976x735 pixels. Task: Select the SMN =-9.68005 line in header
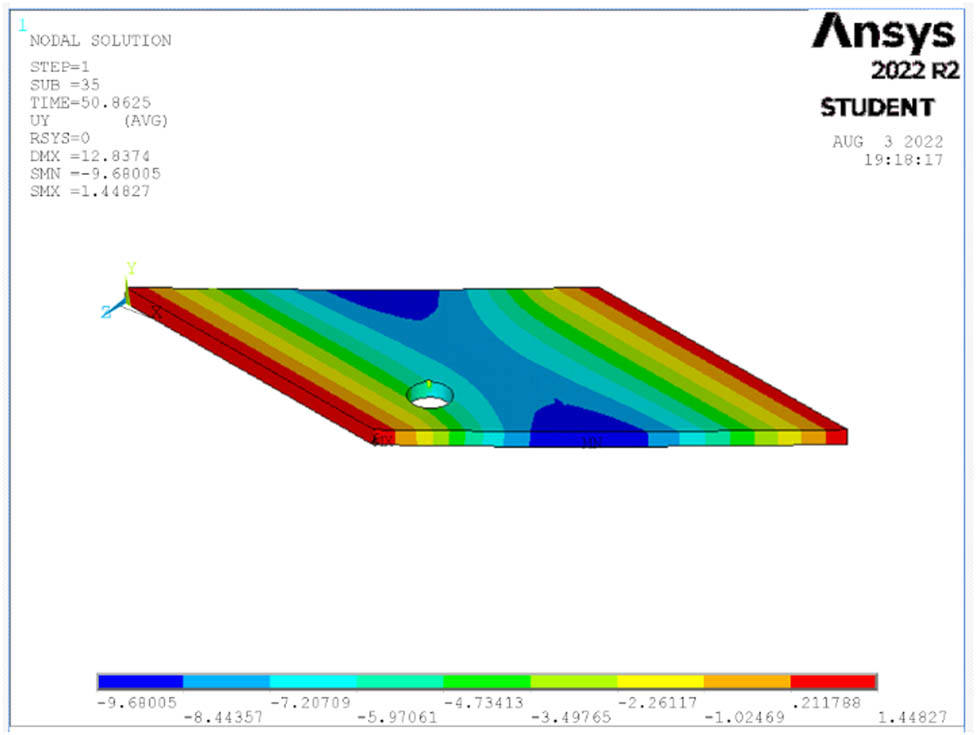pyautogui.click(x=96, y=174)
